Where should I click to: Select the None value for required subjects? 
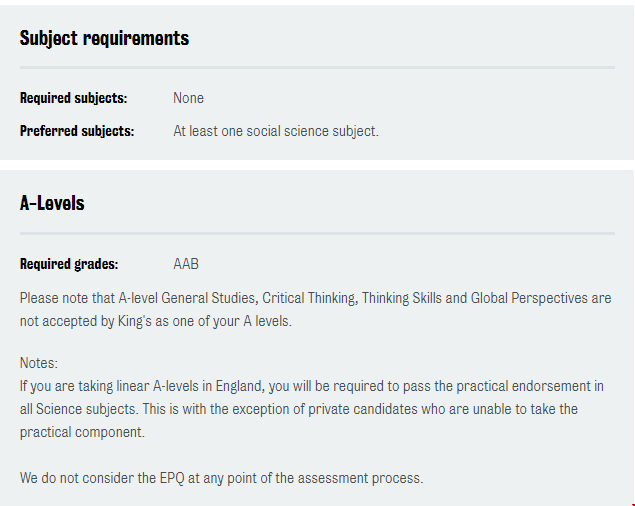pyautogui.click(x=188, y=98)
